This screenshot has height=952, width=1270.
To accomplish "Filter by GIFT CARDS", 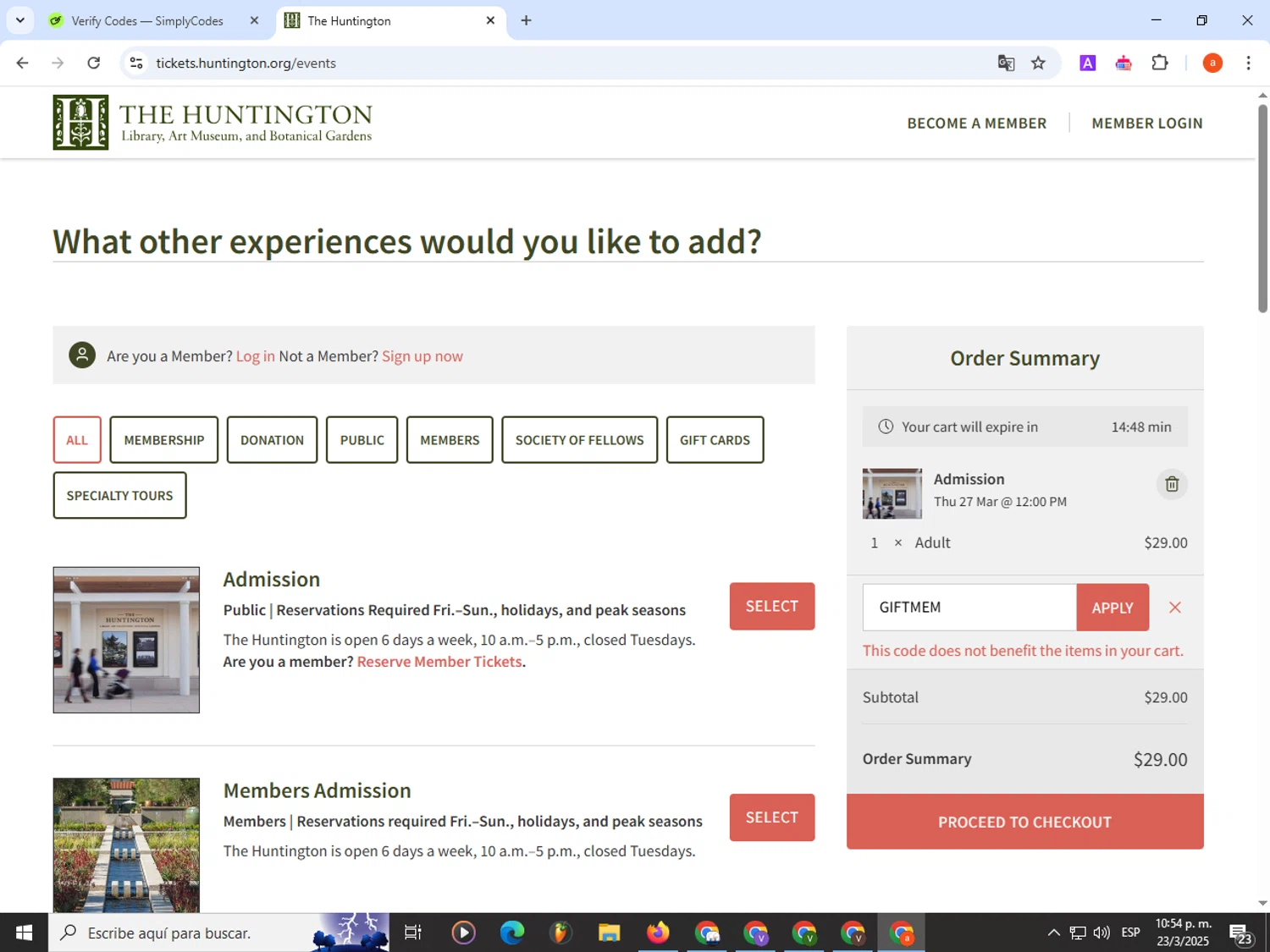I will click(715, 439).
